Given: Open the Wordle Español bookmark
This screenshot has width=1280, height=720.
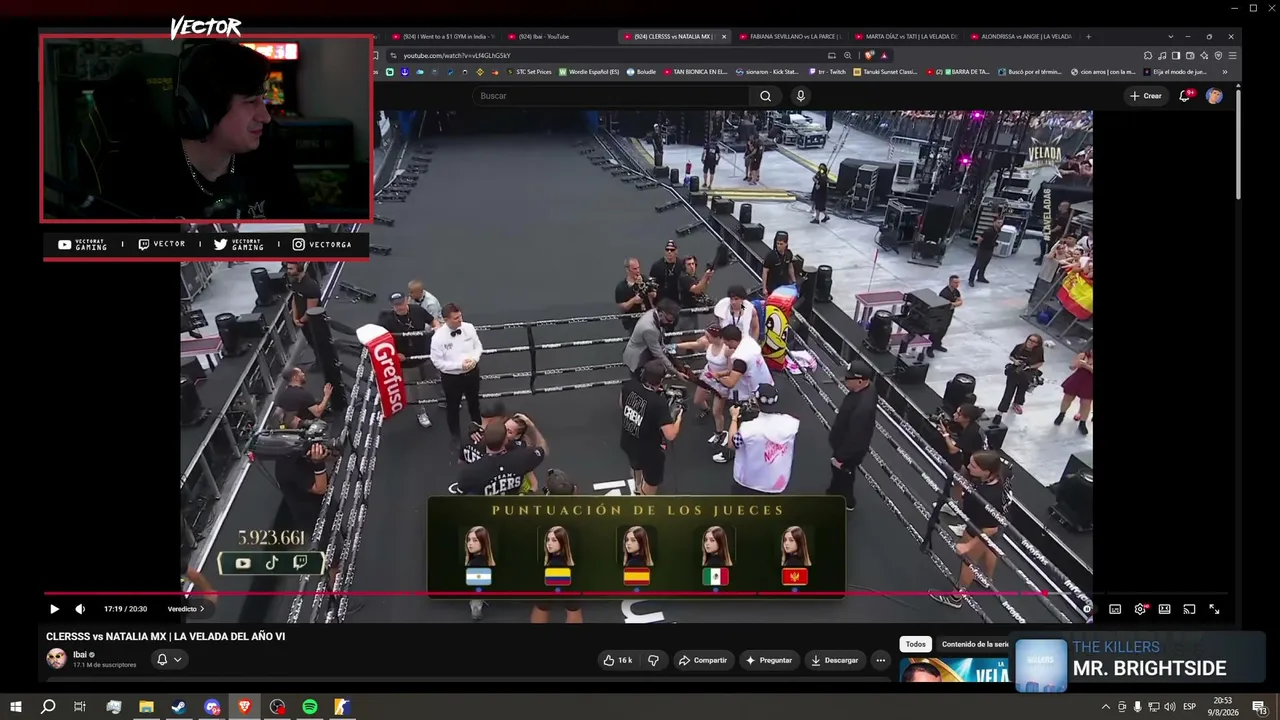Looking at the screenshot, I should pos(589,72).
